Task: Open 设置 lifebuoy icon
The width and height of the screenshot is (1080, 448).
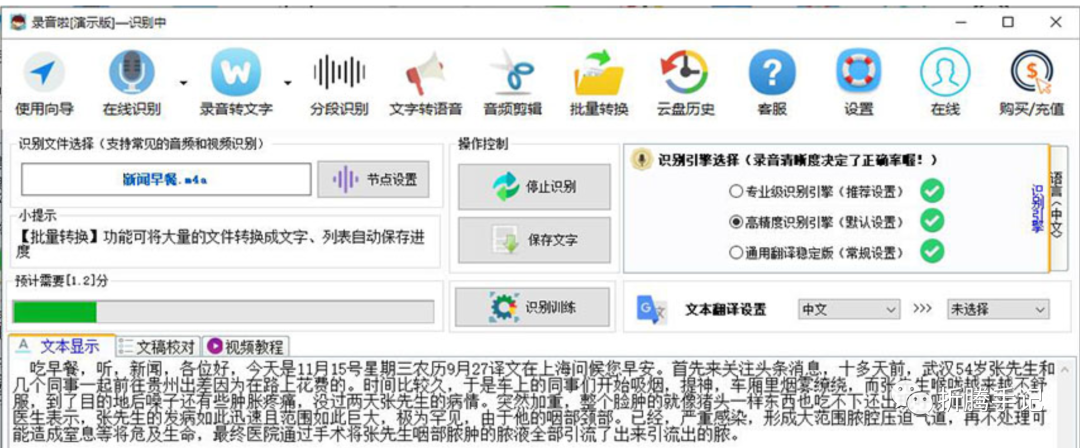Action: pos(858,73)
